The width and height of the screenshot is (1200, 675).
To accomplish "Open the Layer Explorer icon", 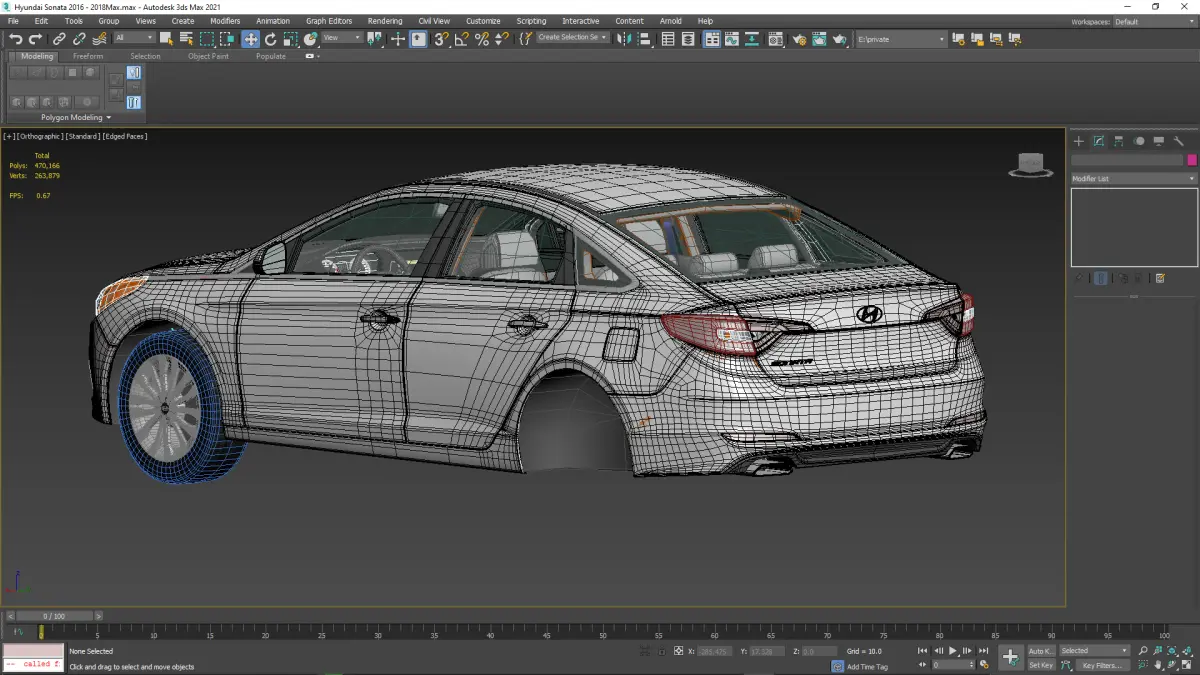I will 688,39.
